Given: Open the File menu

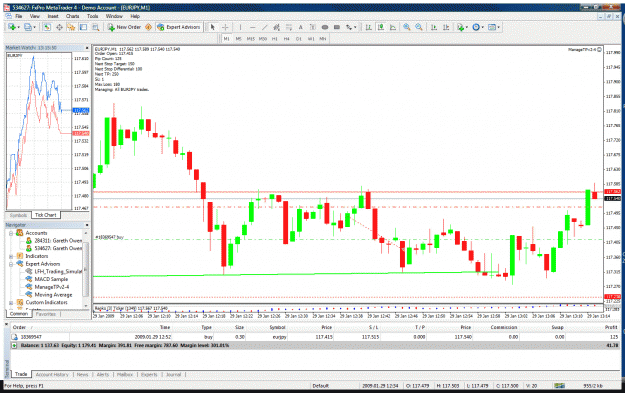Looking at the screenshot, I should click(x=19, y=16).
